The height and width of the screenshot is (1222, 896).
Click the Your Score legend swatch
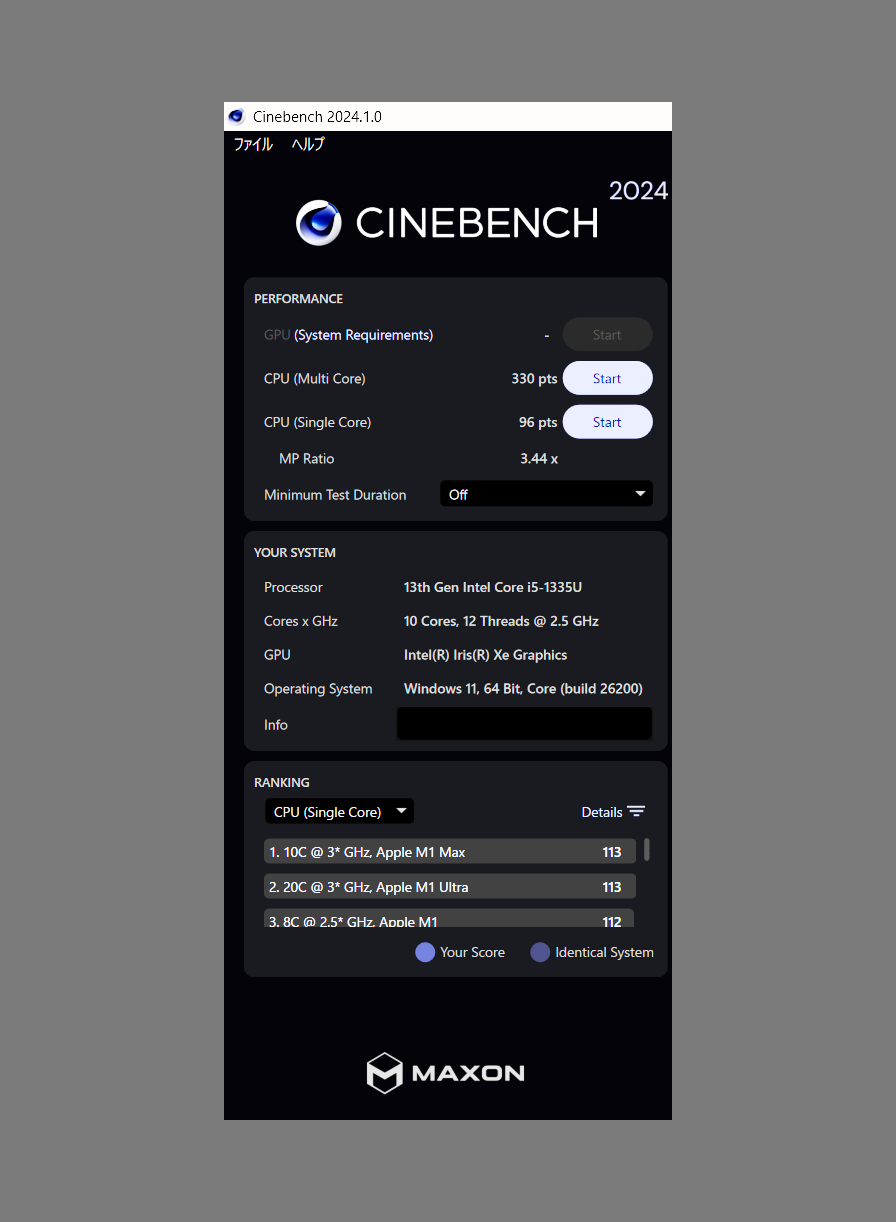click(x=425, y=952)
